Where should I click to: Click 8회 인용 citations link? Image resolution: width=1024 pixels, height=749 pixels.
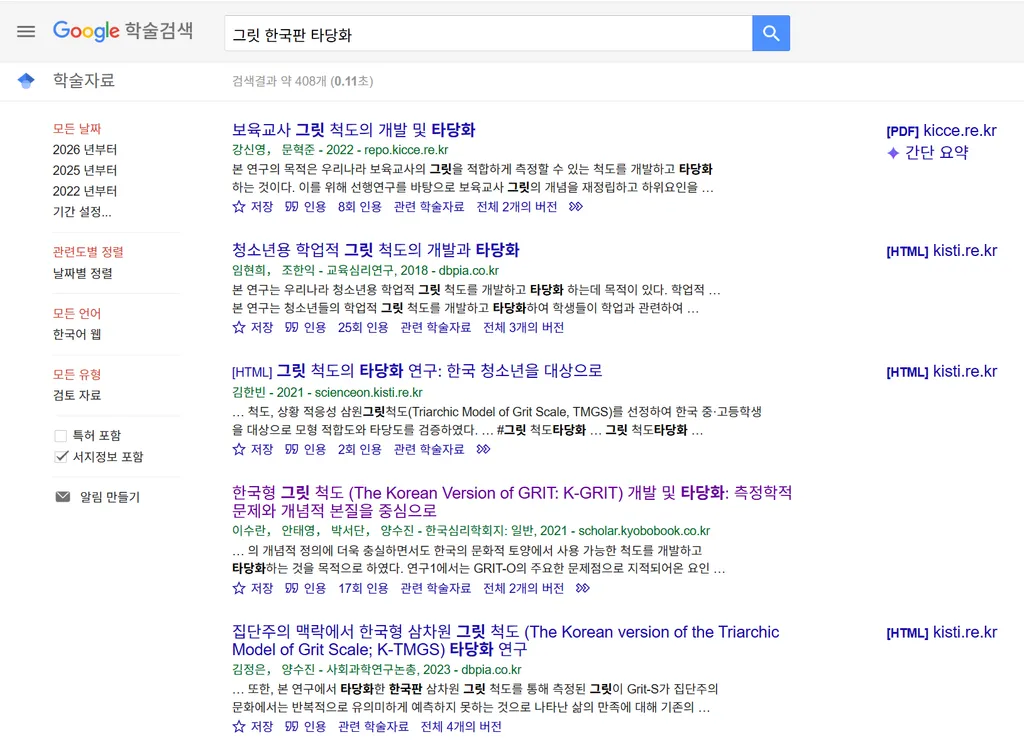[359, 206]
